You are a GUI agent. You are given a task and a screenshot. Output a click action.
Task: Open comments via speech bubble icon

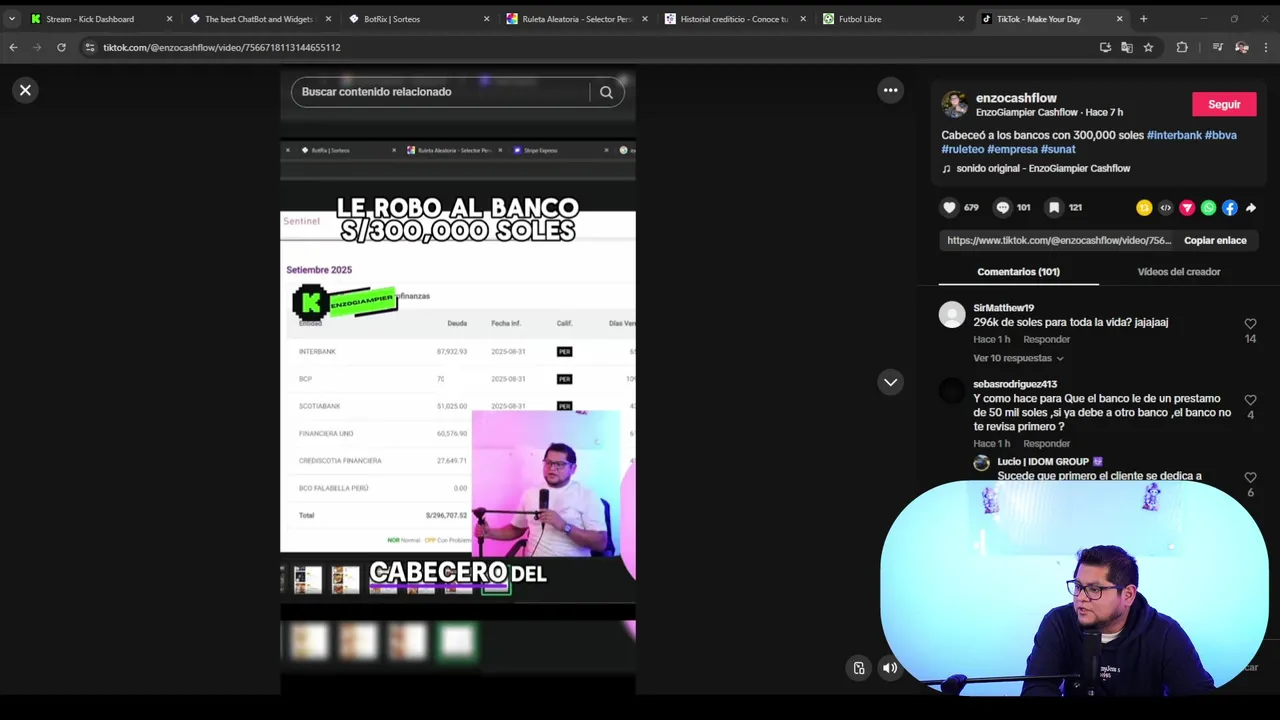coord(1003,207)
